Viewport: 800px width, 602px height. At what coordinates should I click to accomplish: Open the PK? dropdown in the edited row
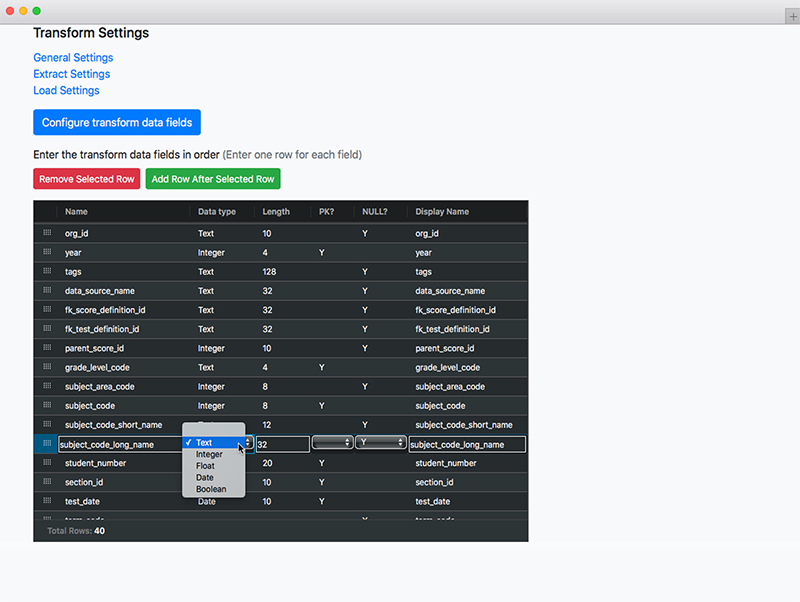(332, 443)
